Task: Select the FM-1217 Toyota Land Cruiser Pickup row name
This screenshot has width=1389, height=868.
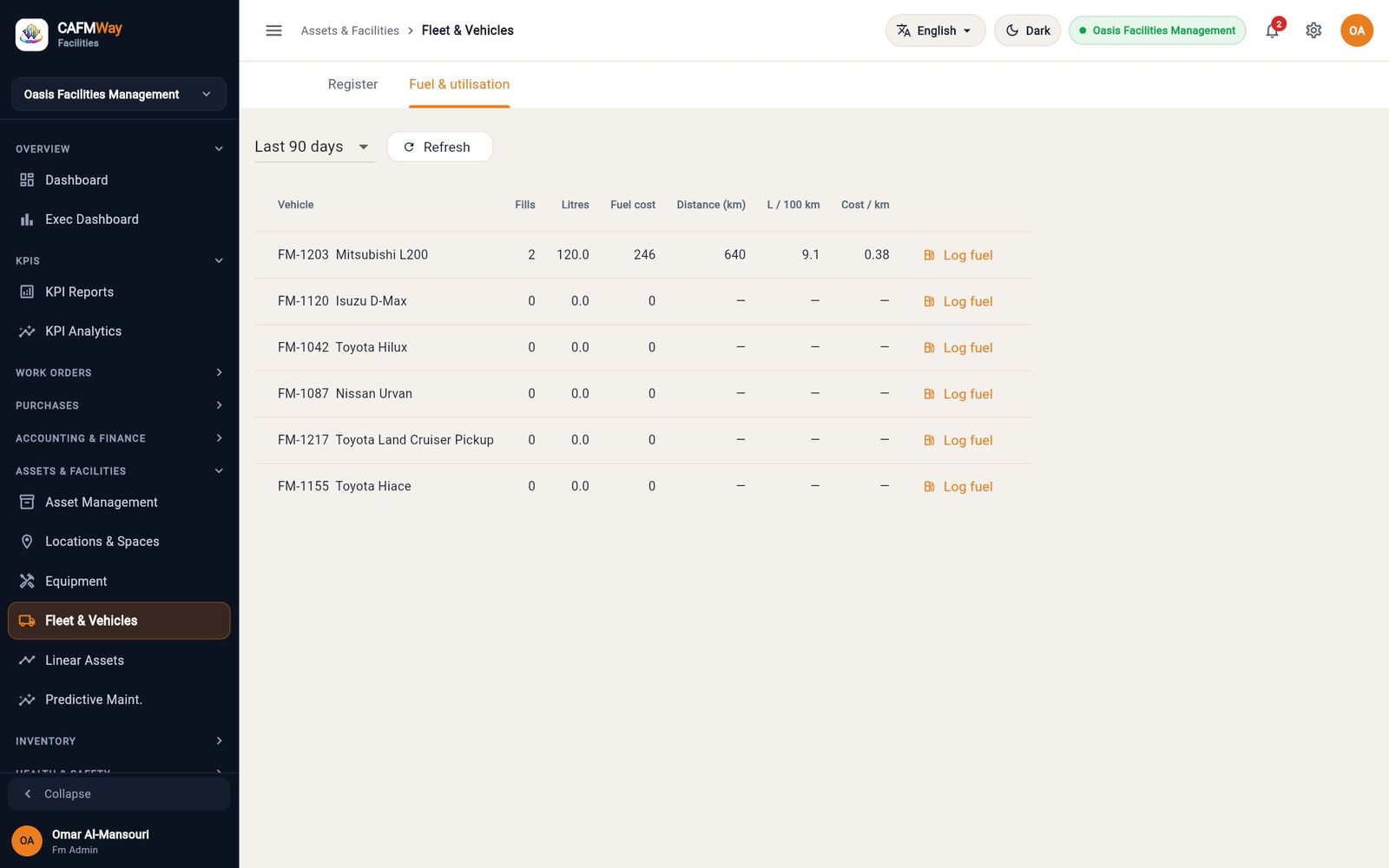Action: click(385, 440)
